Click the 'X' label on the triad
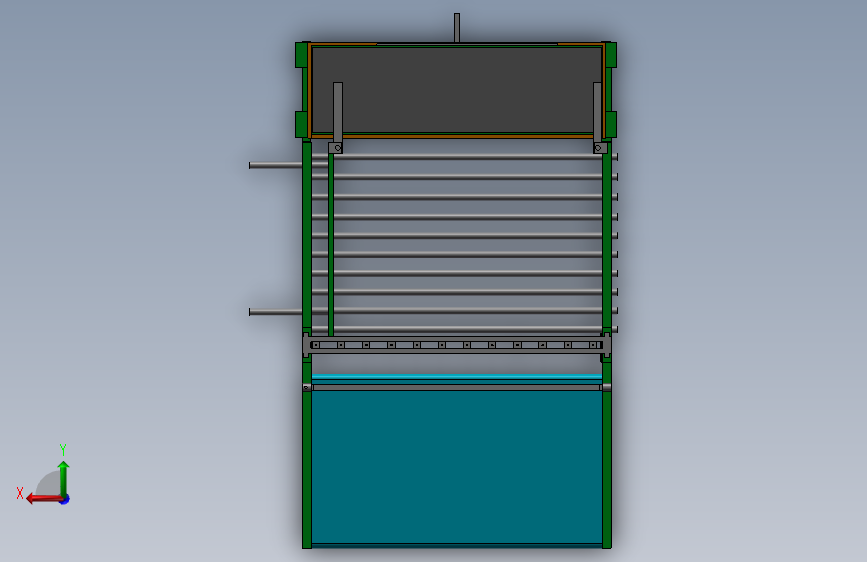Viewport: 867px width, 562px height. point(20,493)
